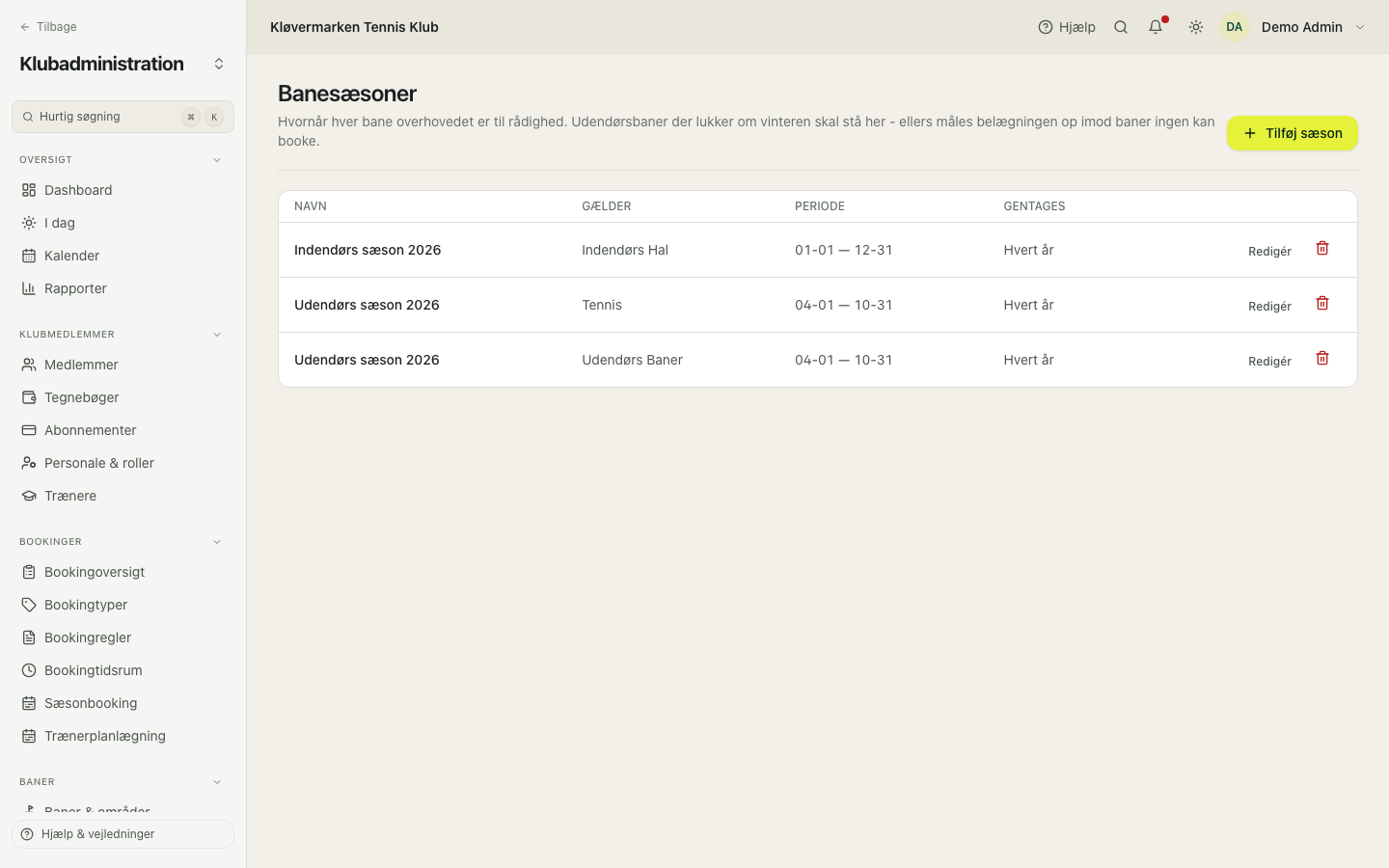Image resolution: width=1389 pixels, height=868 pixels.
Task: Collapse the BOOKINGER sidebar section
Action: (217, 542)
